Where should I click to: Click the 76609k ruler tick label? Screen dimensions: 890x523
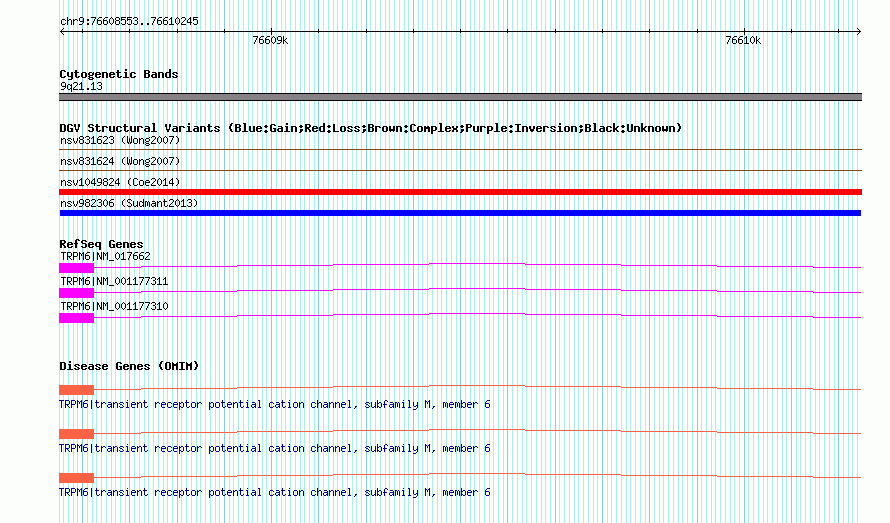pyautogui.click(x=270, y=40)
